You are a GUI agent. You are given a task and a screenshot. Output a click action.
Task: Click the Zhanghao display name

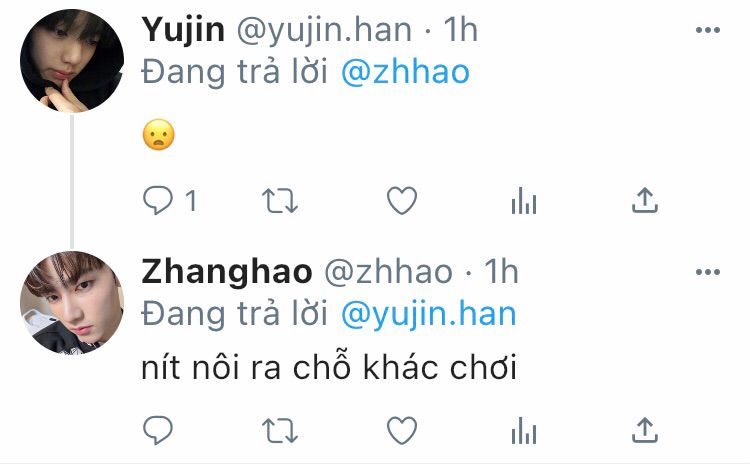tap(227, 272)
